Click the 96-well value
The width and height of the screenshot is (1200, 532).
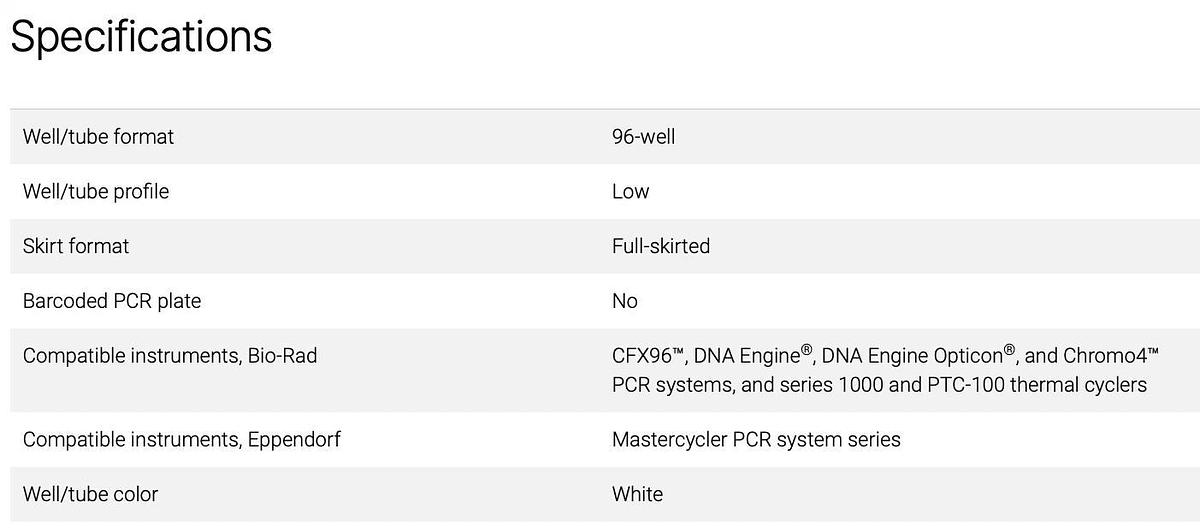643,136
